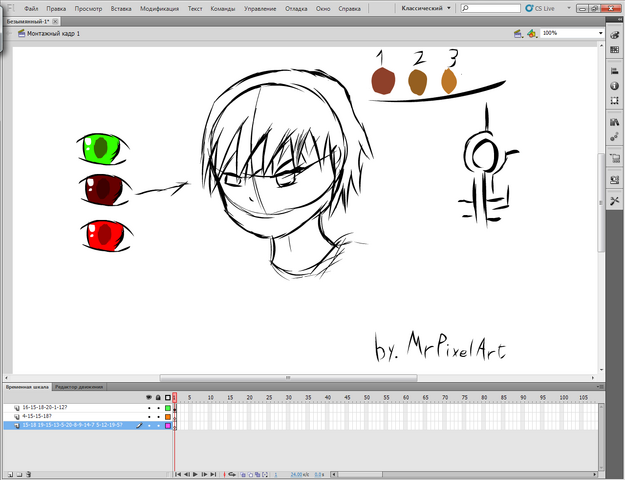Open the Project panel folder icon
The width and height of the screenshot is (625, 480).
[x=614, y=159]
